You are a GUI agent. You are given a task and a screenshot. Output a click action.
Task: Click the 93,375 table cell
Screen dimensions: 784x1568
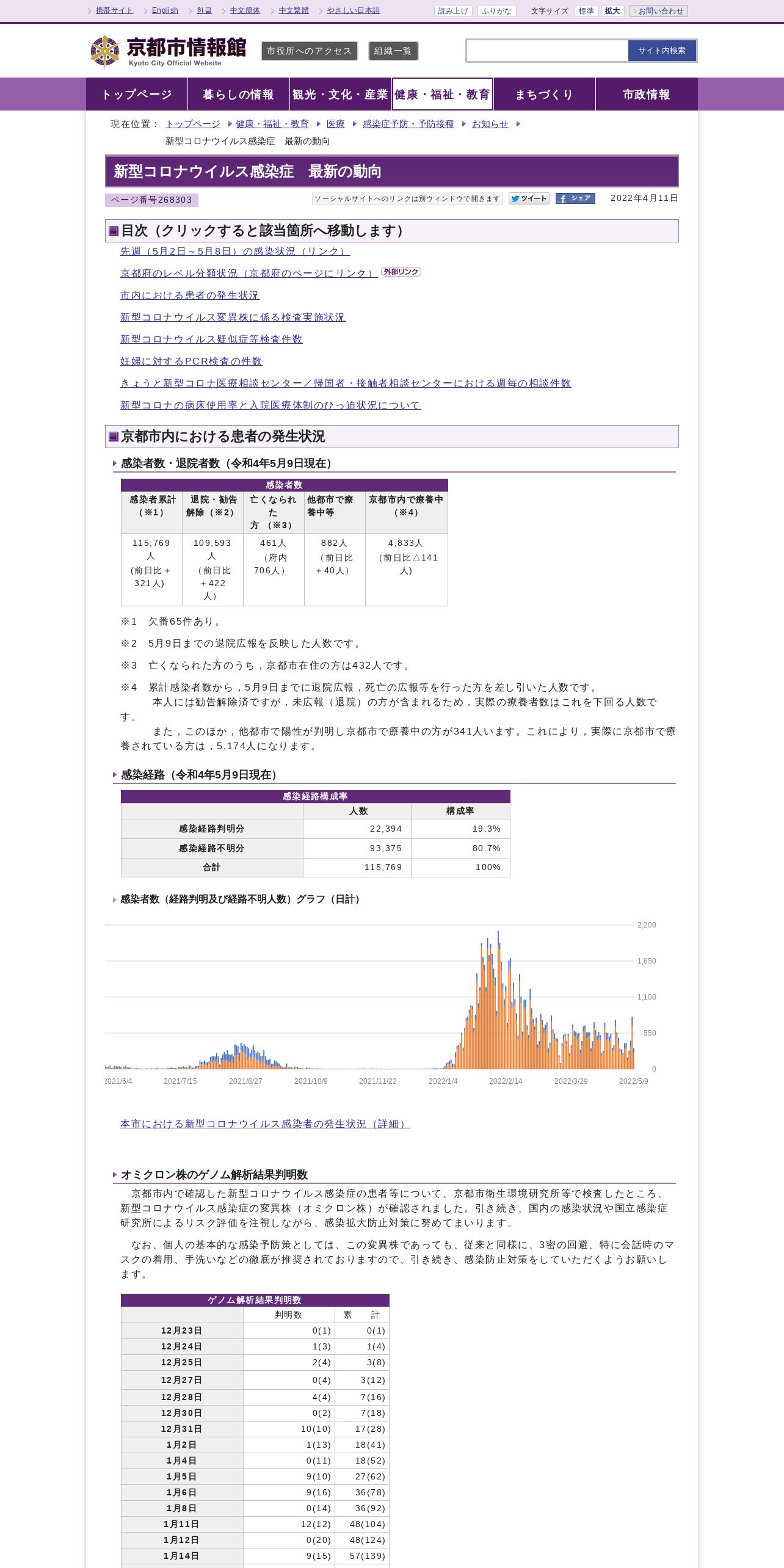(x=357, y=848)
